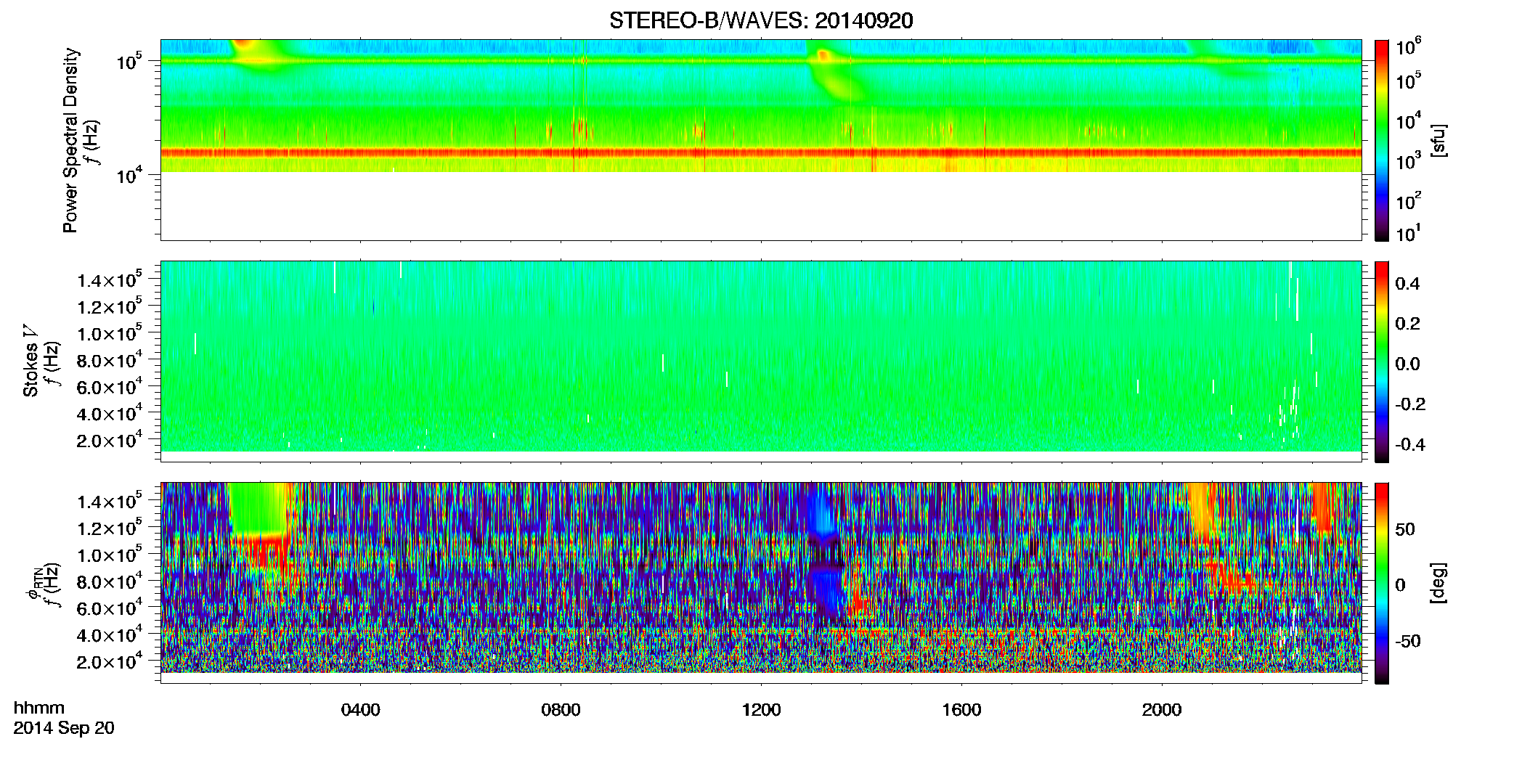Click the Stokes V colorbar

(x=1382, y=362)
